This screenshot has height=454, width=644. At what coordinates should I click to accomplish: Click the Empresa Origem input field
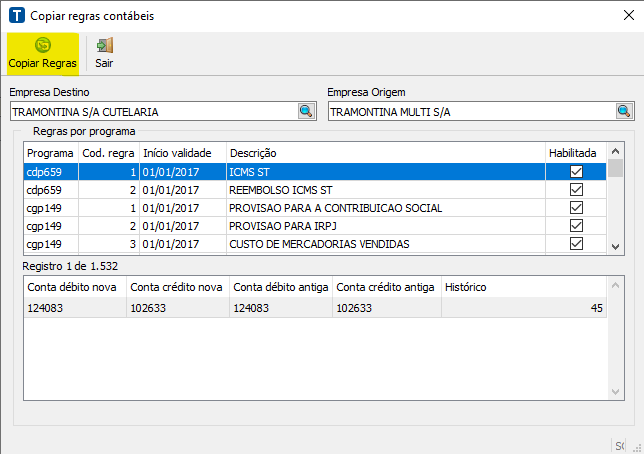[470, 112]
